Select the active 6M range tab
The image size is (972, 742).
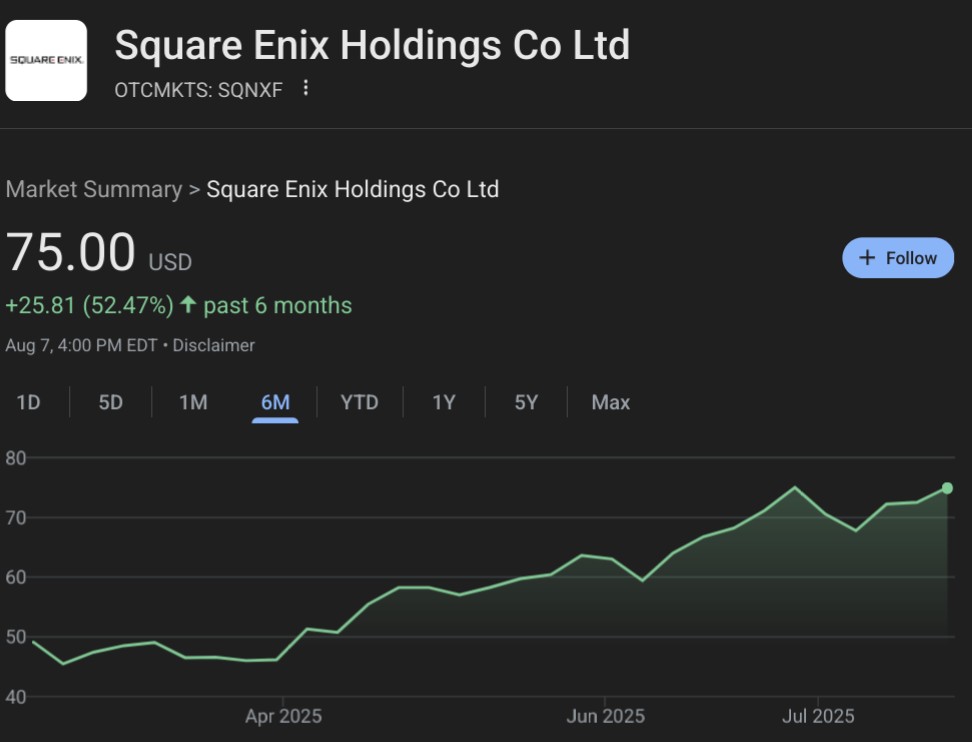(x=275, y=403)
